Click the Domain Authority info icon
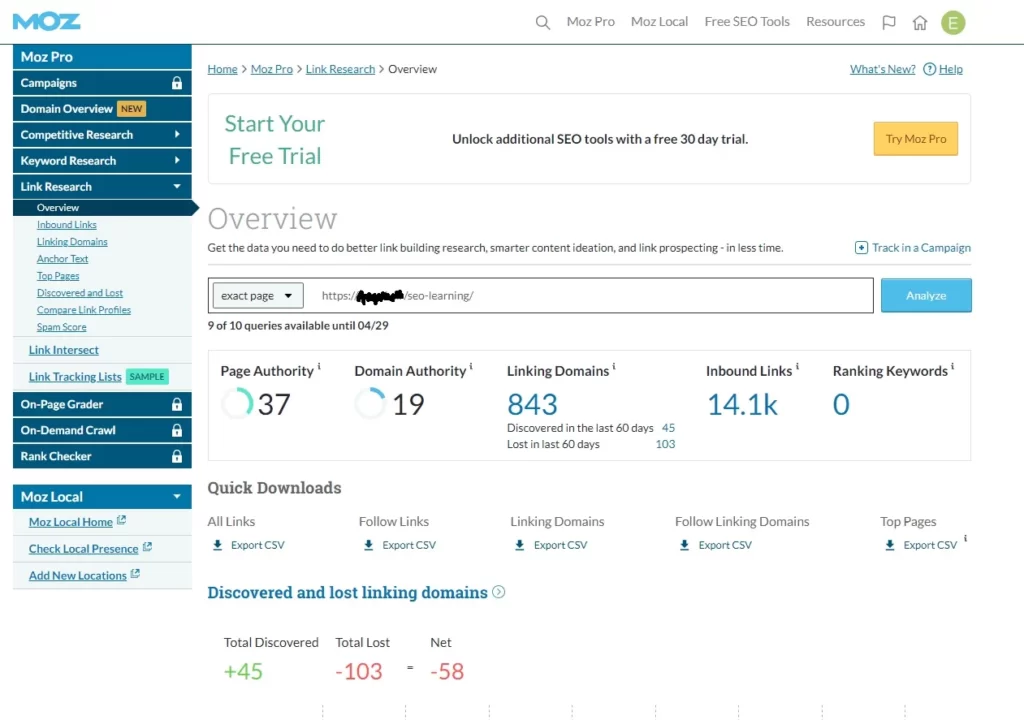Screen dimensions: 1024x720 pyautogui.click(x=471, y=367)
